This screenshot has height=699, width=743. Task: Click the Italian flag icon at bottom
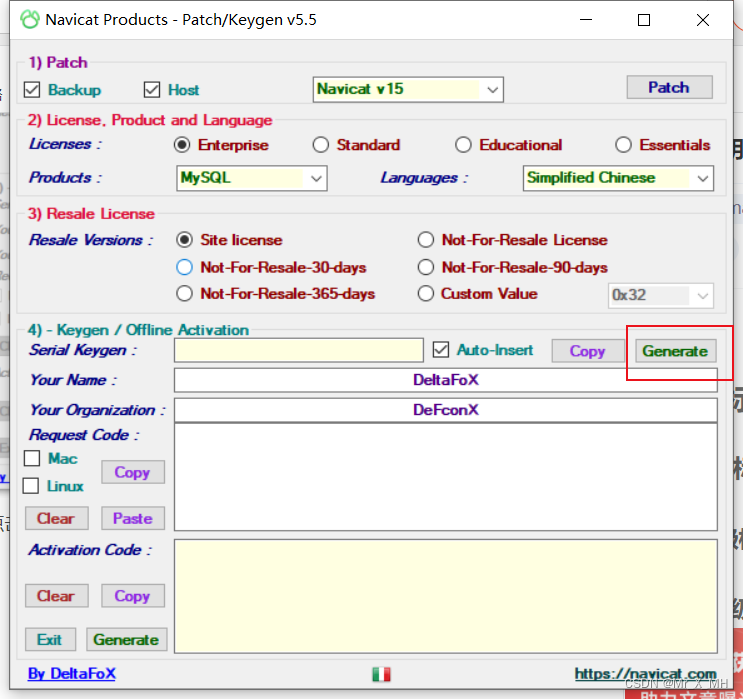381,674
